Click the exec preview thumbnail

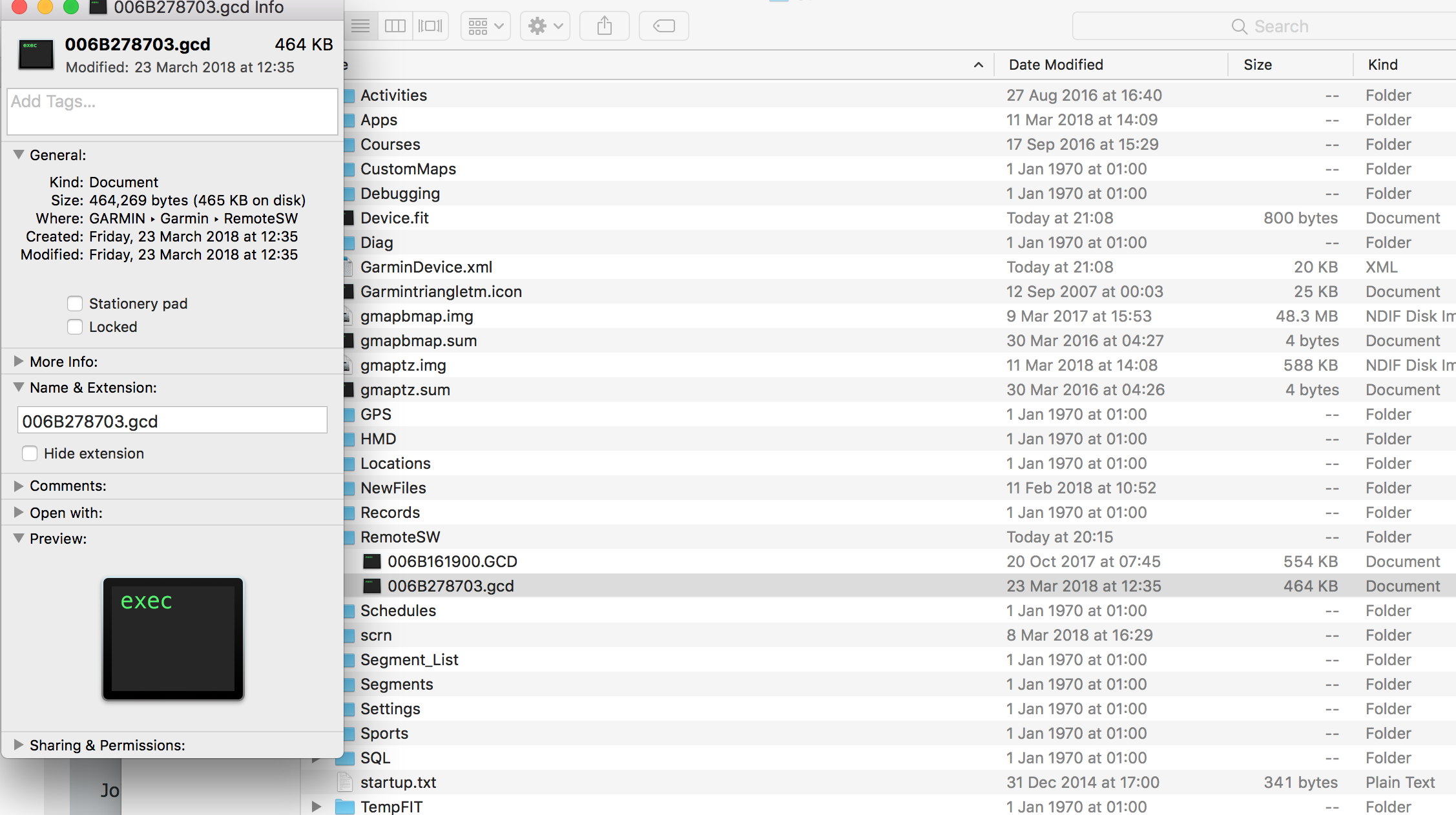click(173, 639)
